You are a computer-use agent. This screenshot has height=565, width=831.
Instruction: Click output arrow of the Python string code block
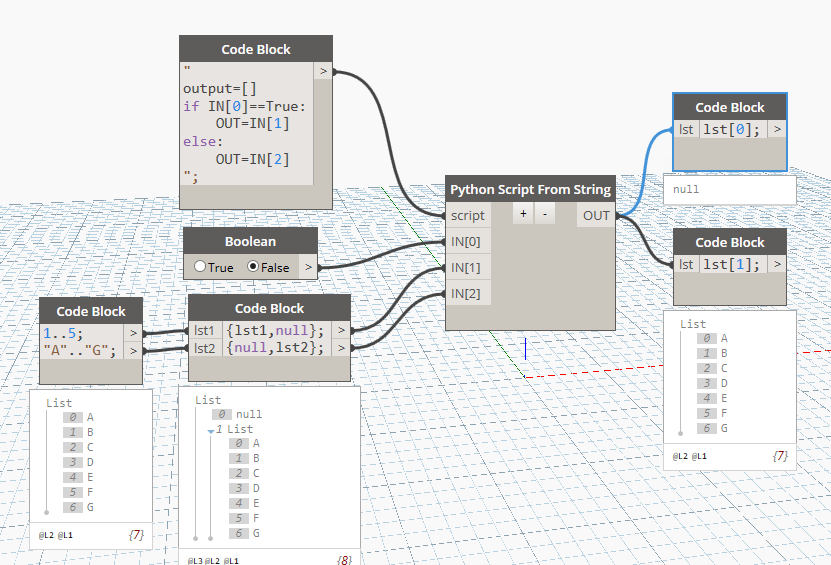322,71
